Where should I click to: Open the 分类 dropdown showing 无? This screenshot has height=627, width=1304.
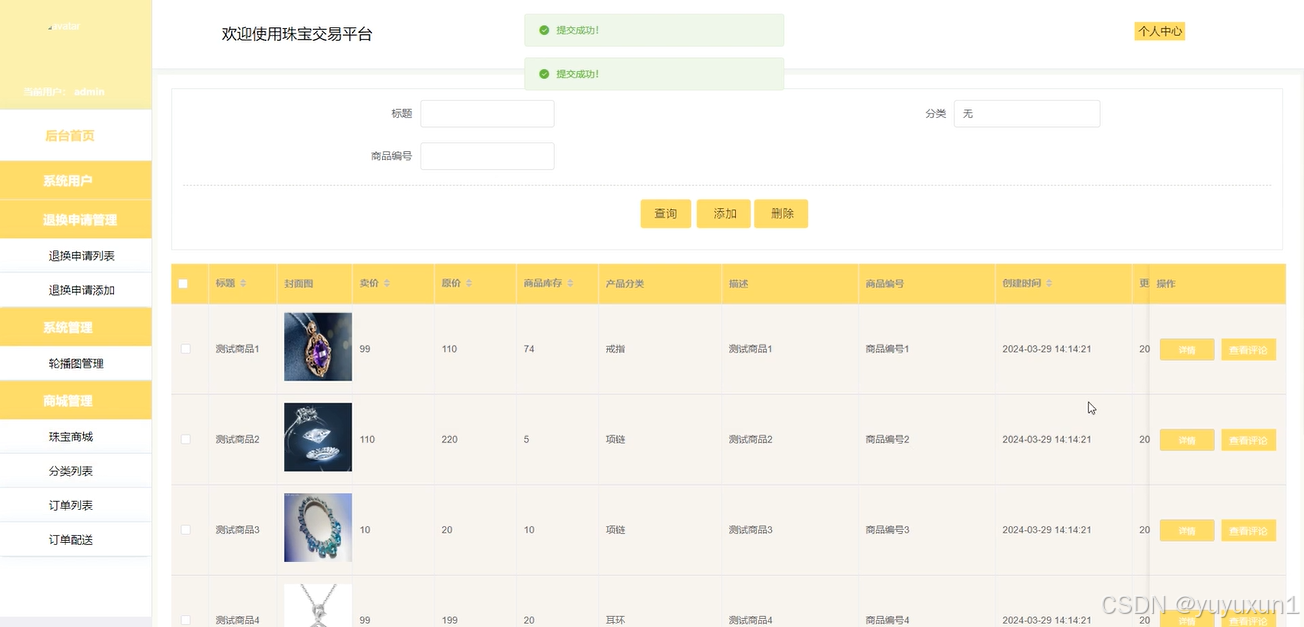point(1027,114)
